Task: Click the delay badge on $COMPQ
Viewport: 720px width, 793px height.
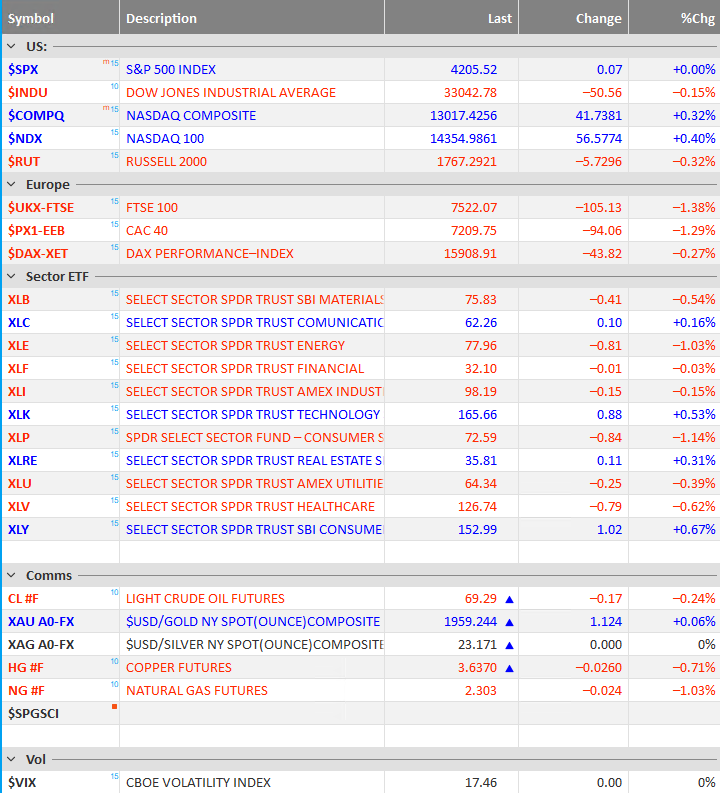Action: coord(111,109)
